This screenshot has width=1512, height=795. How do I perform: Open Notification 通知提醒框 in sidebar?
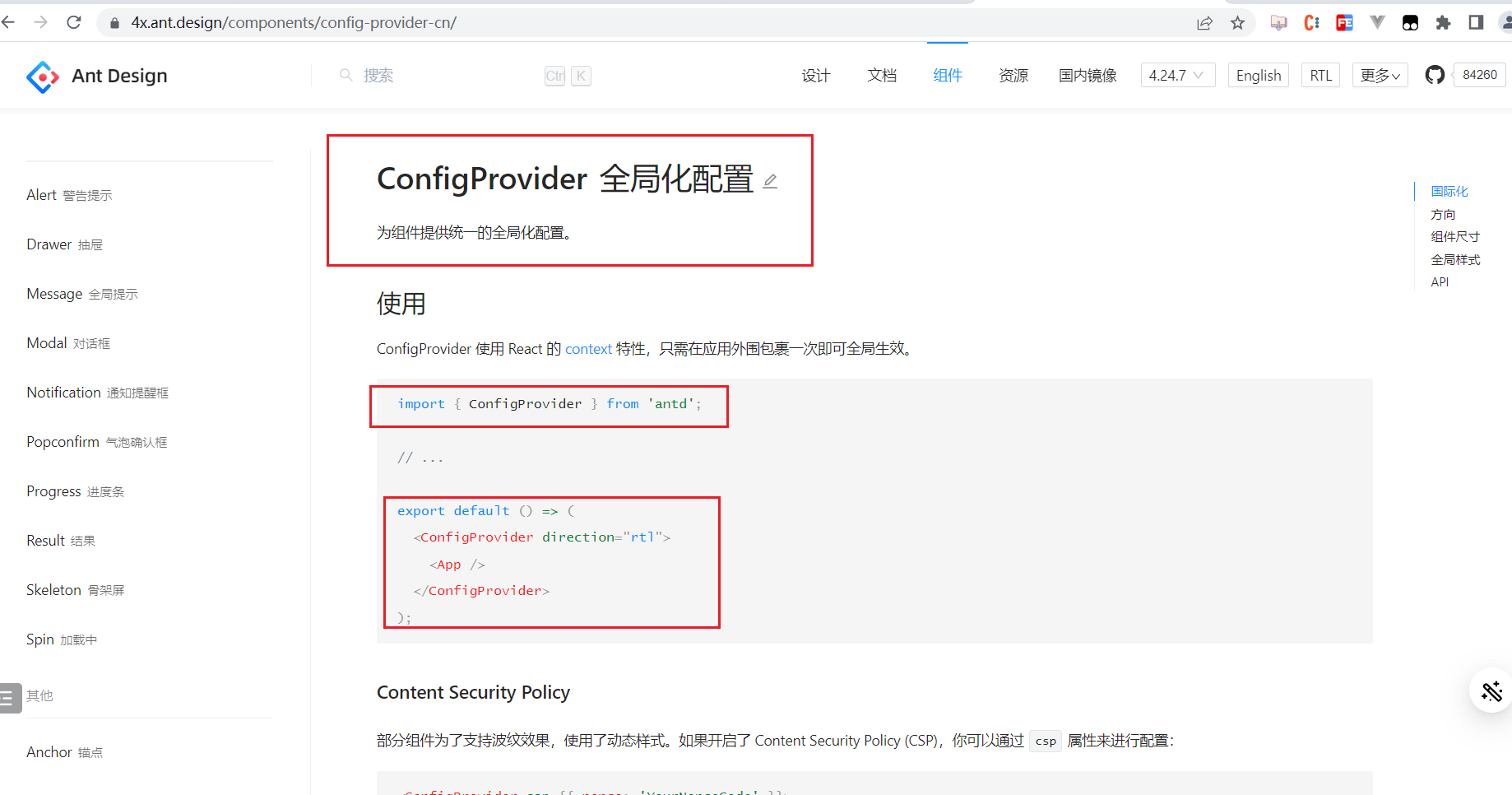(x=97, y=393)
